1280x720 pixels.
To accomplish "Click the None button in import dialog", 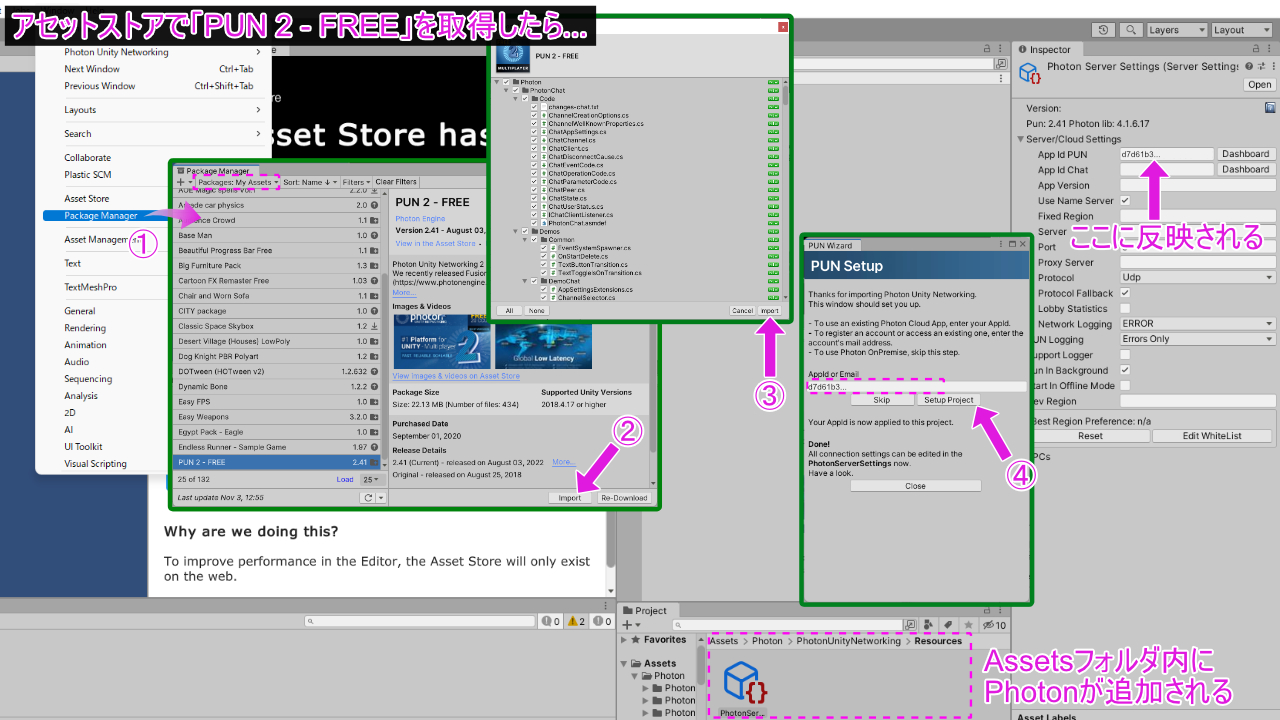I will pyautogui.click(x=536, y=311).
